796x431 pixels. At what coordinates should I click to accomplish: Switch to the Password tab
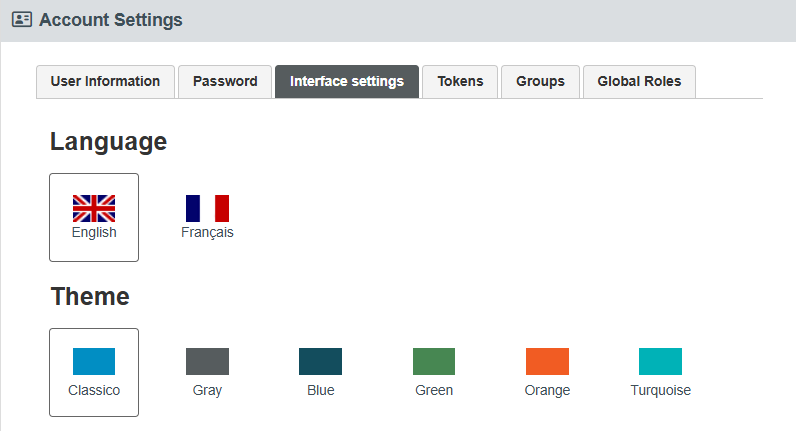[225, 82]
